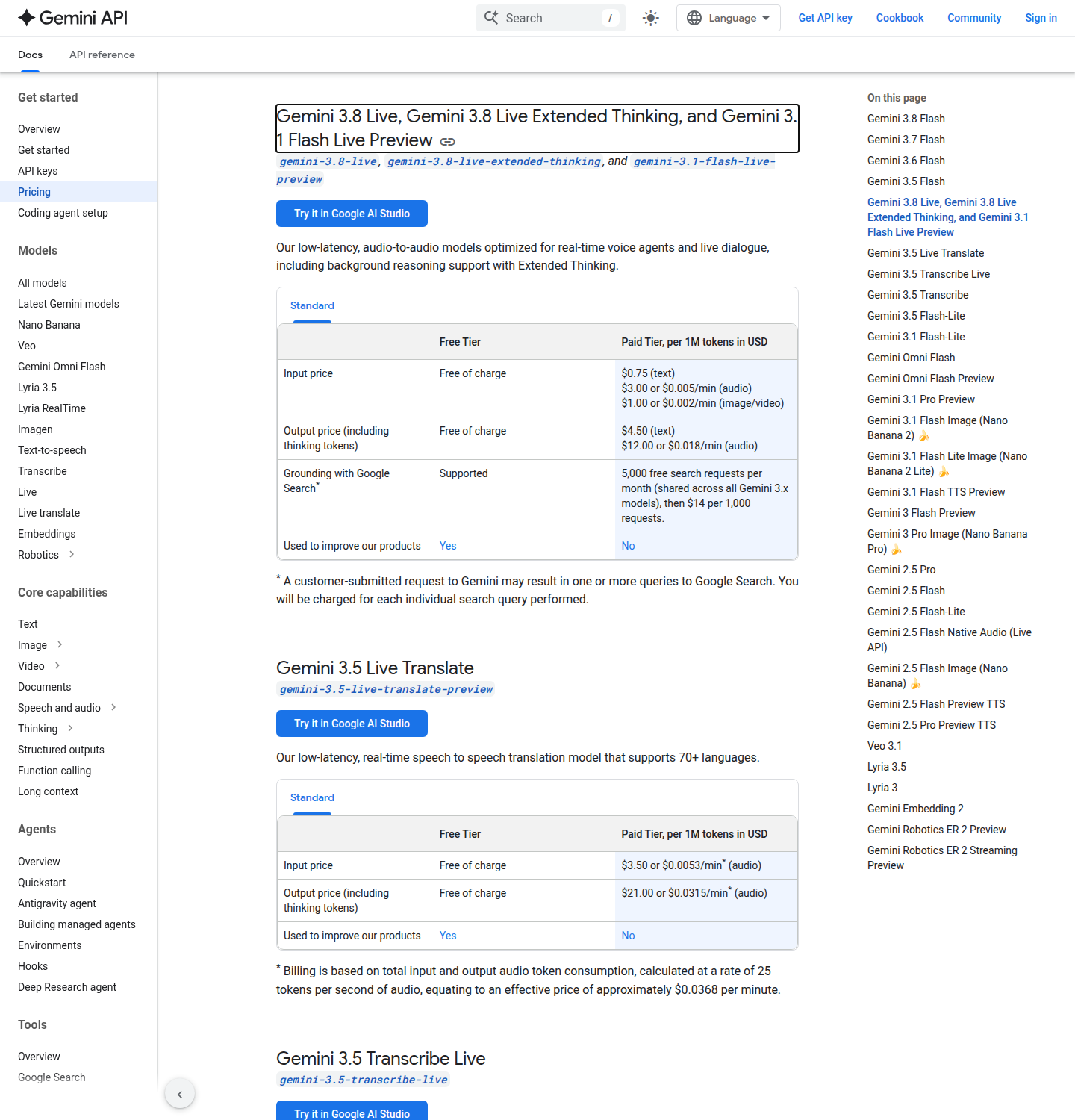Image resolution: width=1075 pixels, height=1120 pixels.
Task: Click Yes in Gemini 3.8 Live improve products row
Action: click(x=448, y=546)
